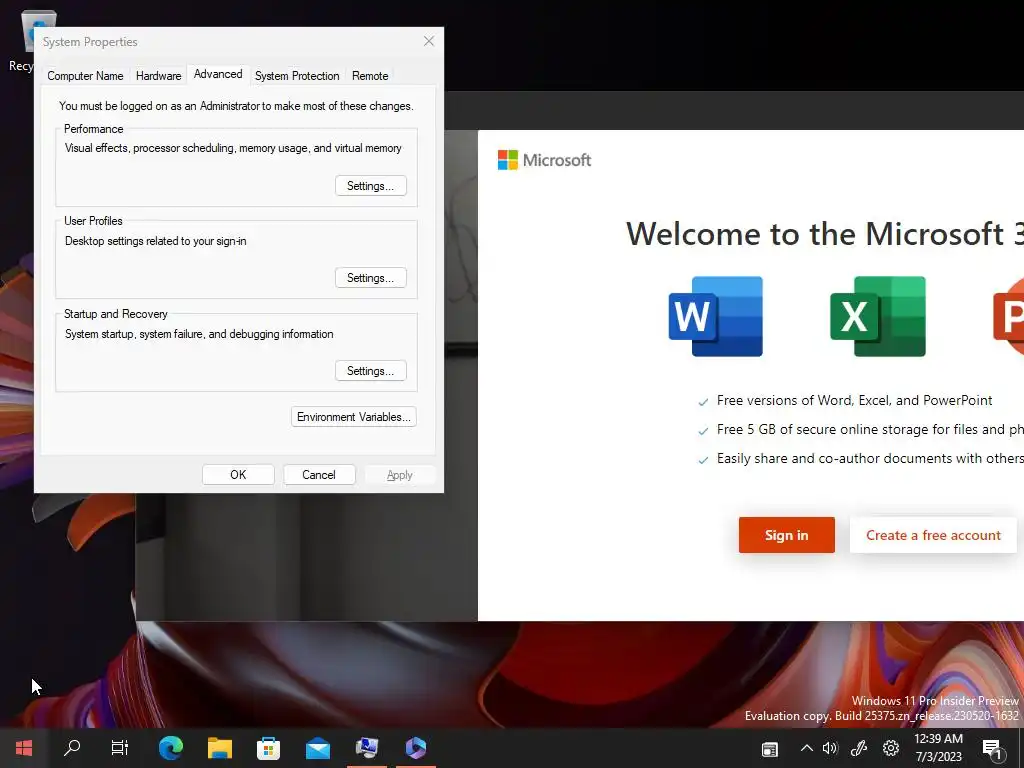Click the disabled Apply button
The height and width of the screenshot is (768, 1024).
(x=400, y=475)
